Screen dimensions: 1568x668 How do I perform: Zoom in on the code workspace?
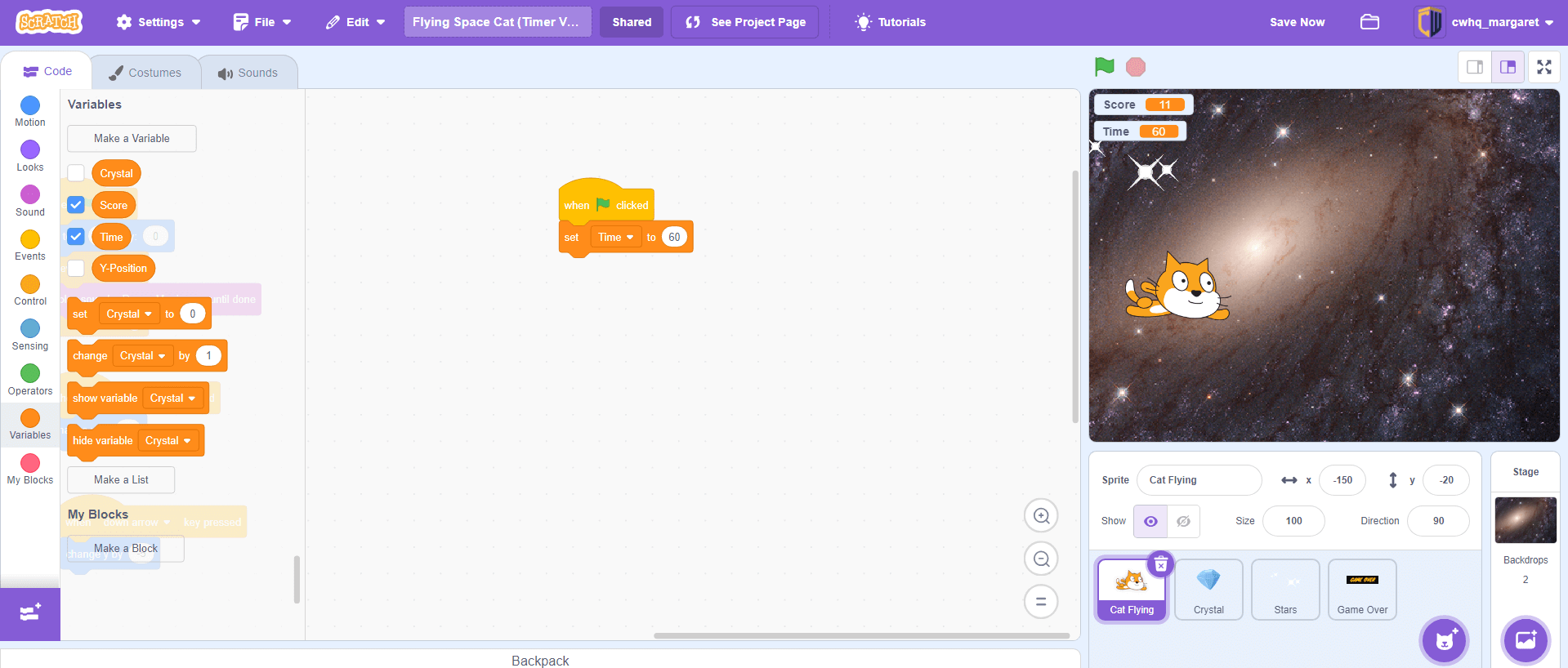point(1041,516)
